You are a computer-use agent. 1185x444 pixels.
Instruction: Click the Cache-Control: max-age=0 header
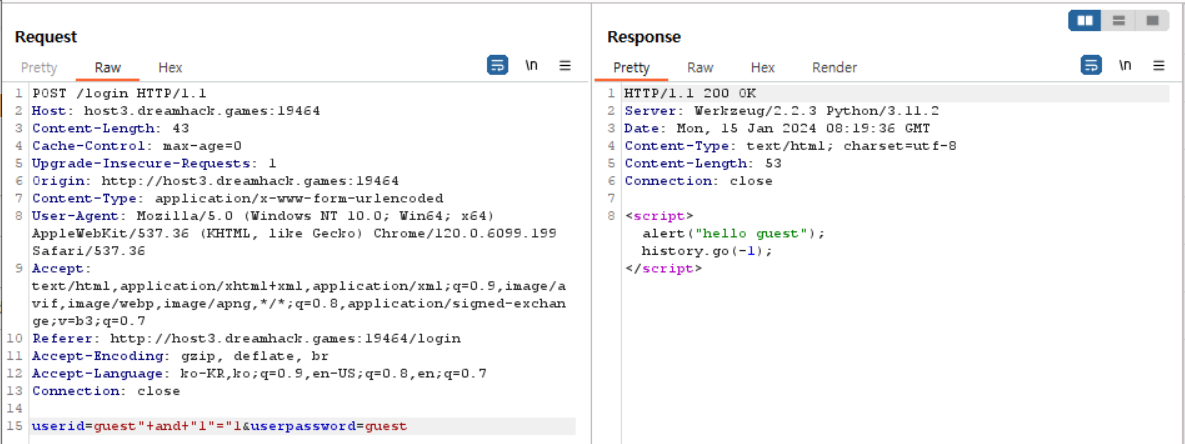pyautogui.click(x=137, y=145)
